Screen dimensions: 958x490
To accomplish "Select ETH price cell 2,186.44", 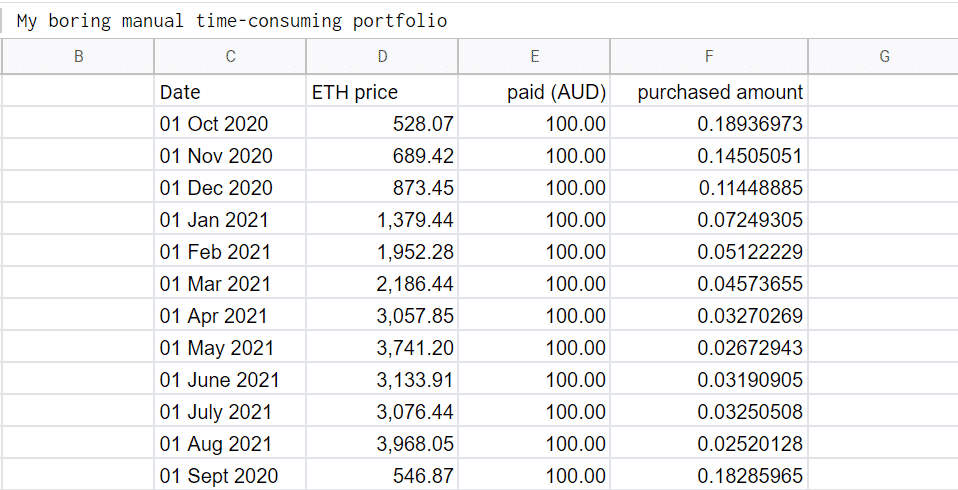I will pyautogui.click(x=382, y=284).
